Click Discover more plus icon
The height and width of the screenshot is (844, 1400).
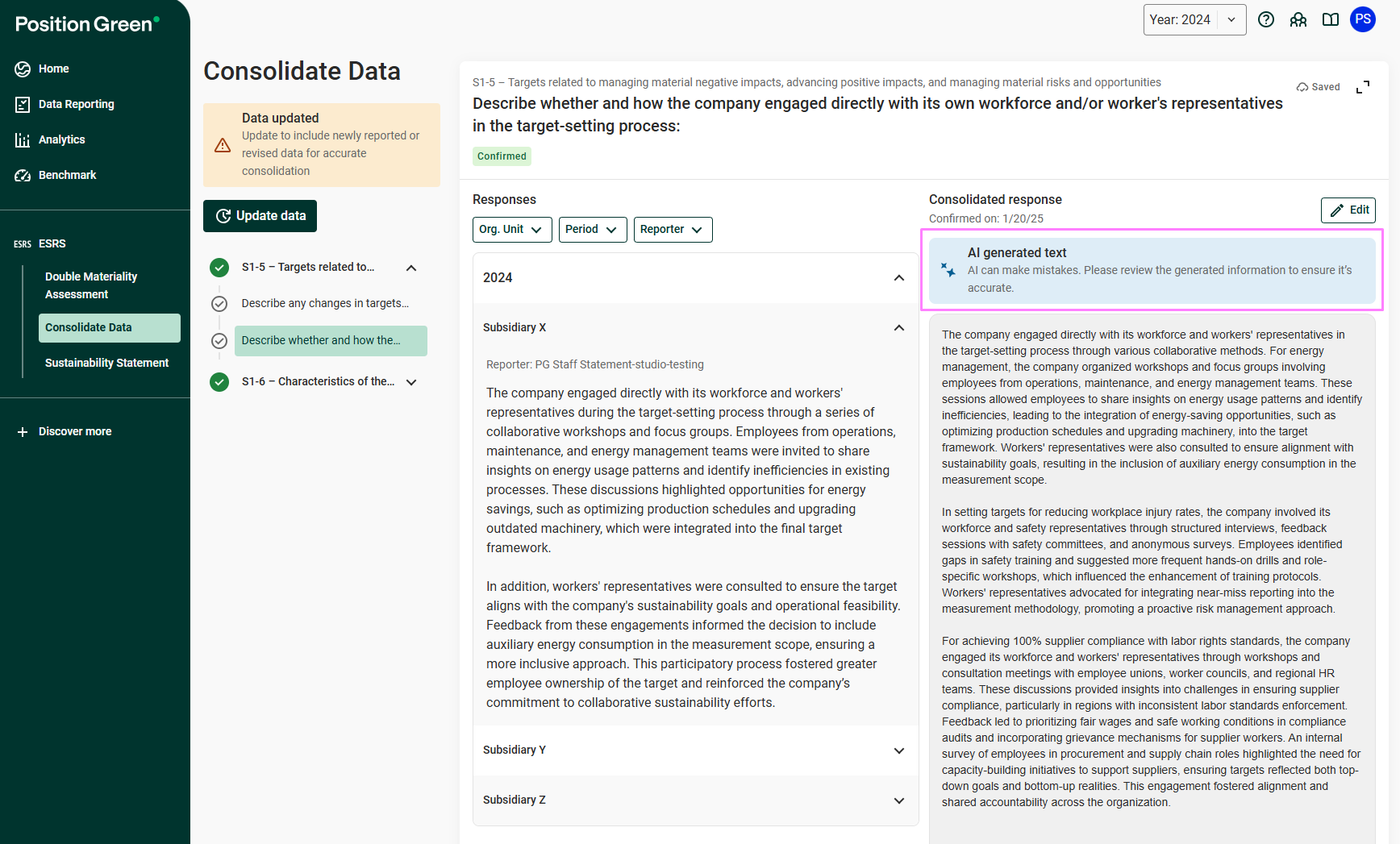[23, 432]
